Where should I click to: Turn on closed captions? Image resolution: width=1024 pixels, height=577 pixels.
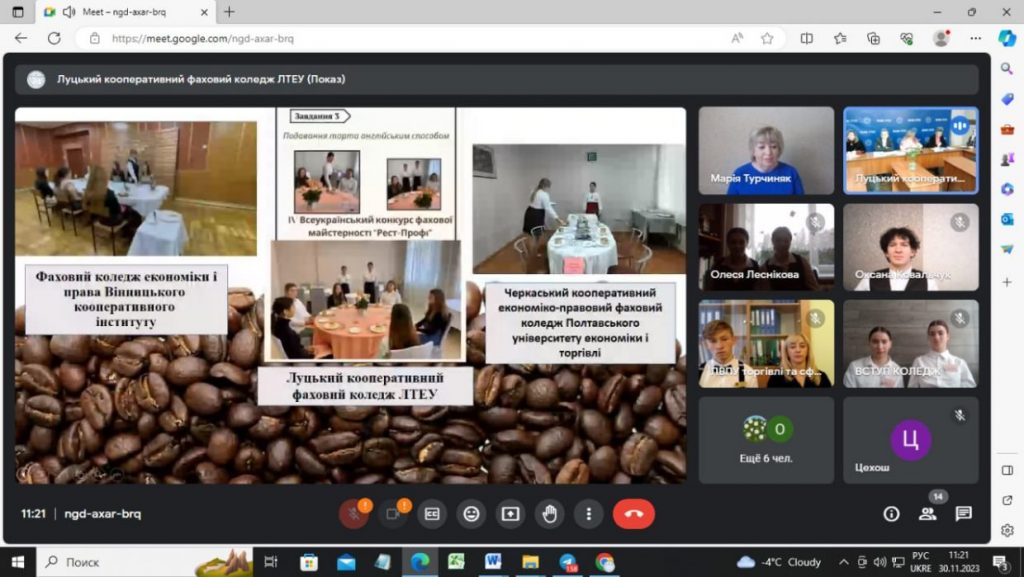[432, 514]
